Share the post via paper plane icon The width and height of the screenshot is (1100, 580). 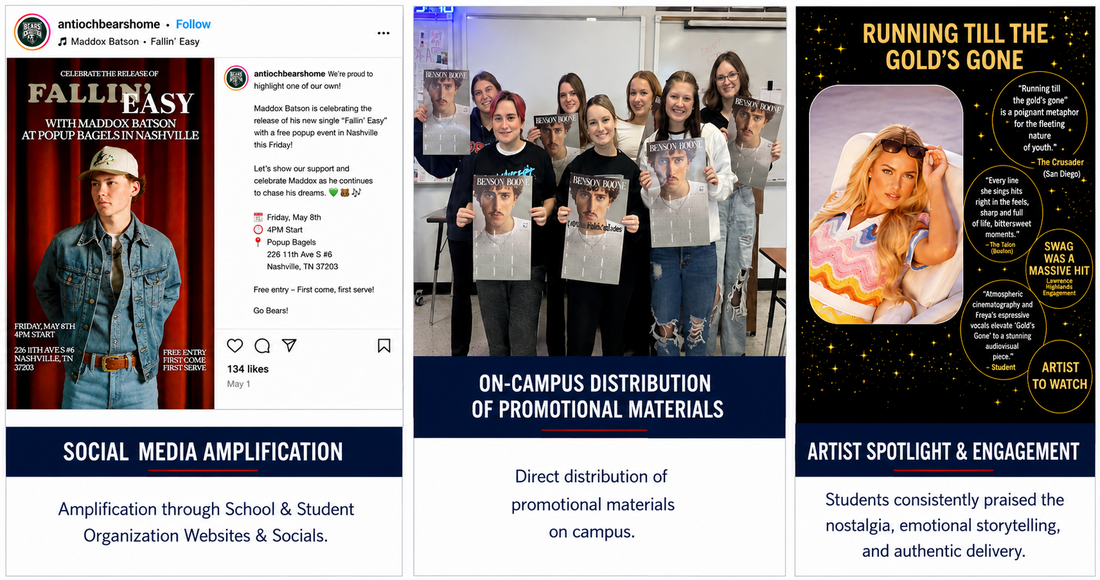tap(289, 345)
